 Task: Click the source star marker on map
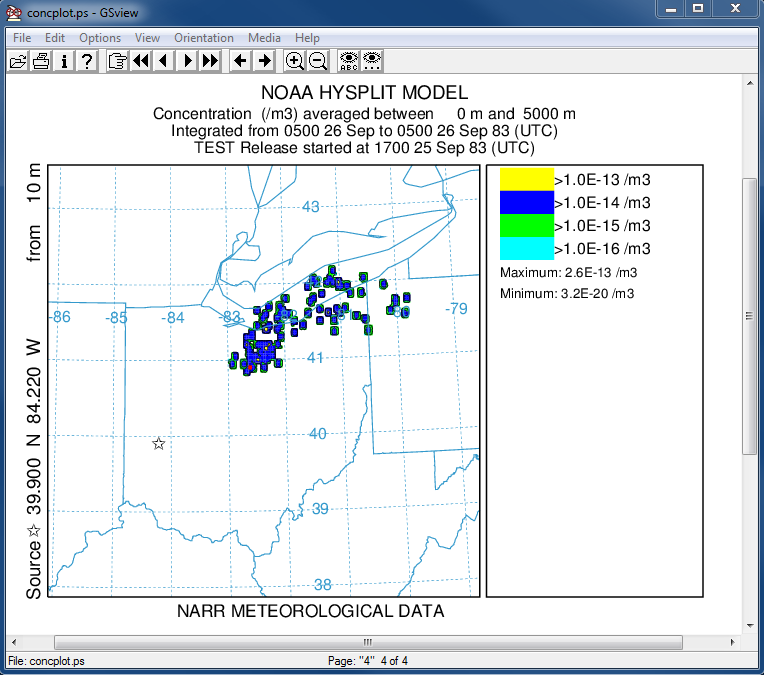[158, 444]
